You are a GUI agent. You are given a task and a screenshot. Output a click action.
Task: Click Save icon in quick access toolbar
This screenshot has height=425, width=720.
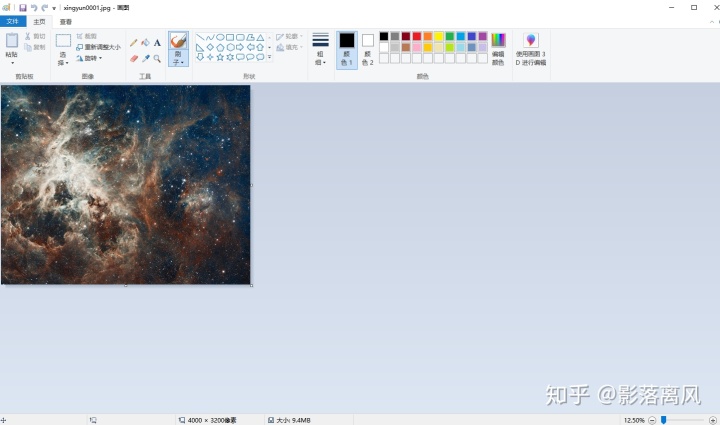click(23, 8)
